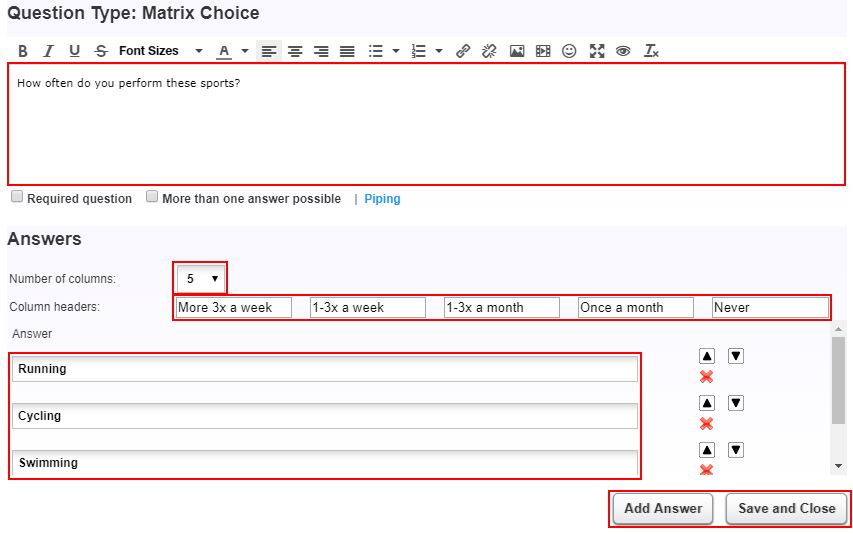Viewport: 853px width, 534px height.
Task: Insert an image
Action: [x=517, y=51]
